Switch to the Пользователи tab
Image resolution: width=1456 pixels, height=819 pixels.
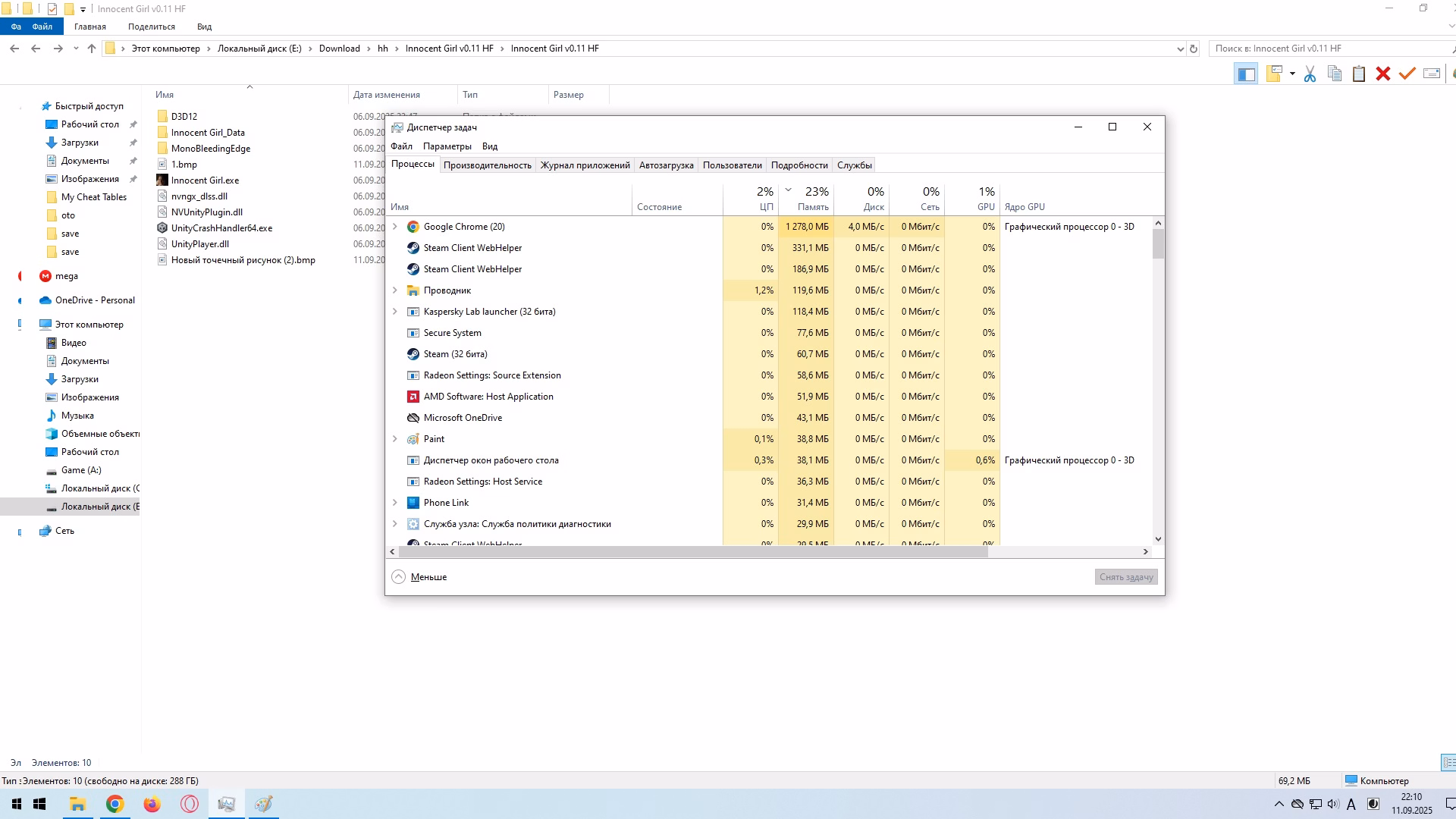tap(732, 165)
